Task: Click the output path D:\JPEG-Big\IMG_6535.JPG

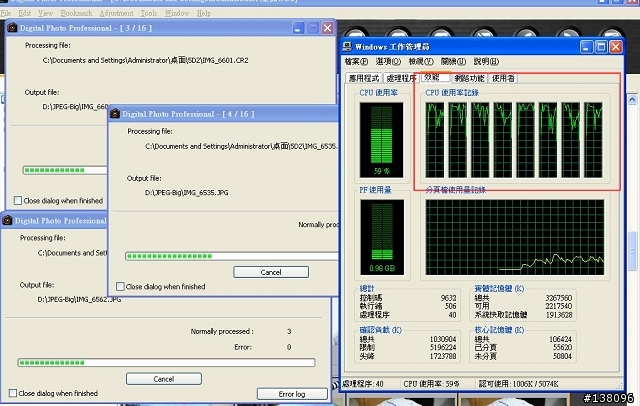Action: tap(187, 193)
